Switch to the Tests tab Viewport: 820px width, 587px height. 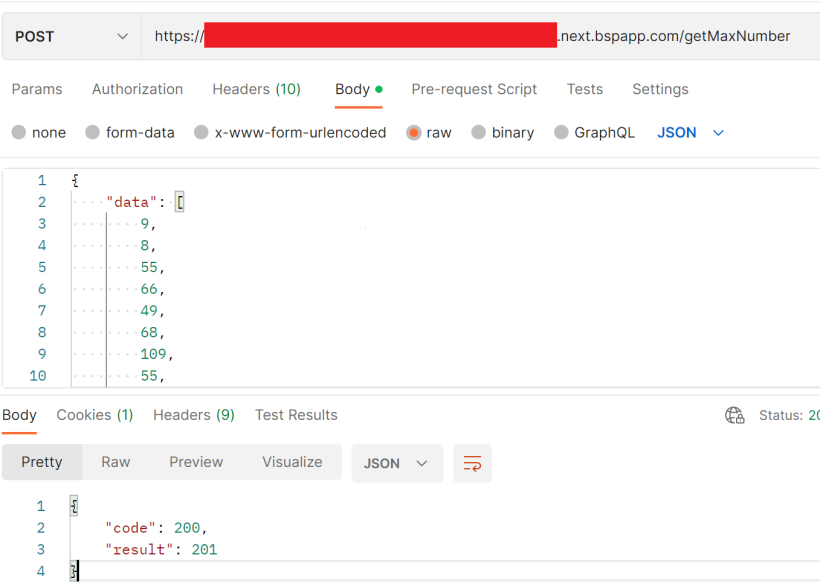(x=584, y=89)
